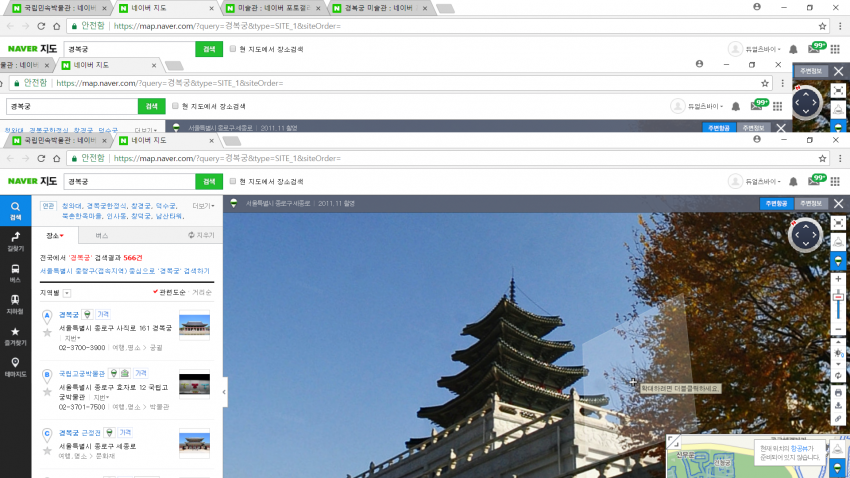
Task: Open the 버스 sidebar icon in front window
Action: pyautogui.click(x=15, y=273)
